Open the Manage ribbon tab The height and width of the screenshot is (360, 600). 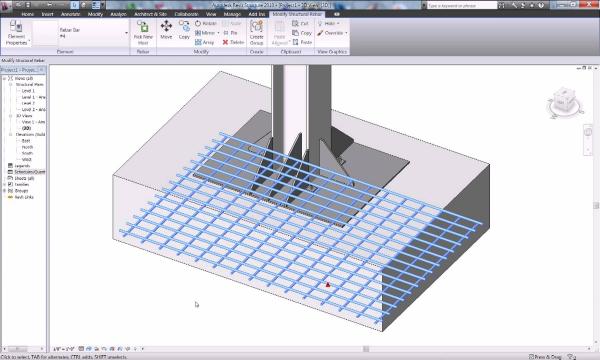tap(232, 14)
